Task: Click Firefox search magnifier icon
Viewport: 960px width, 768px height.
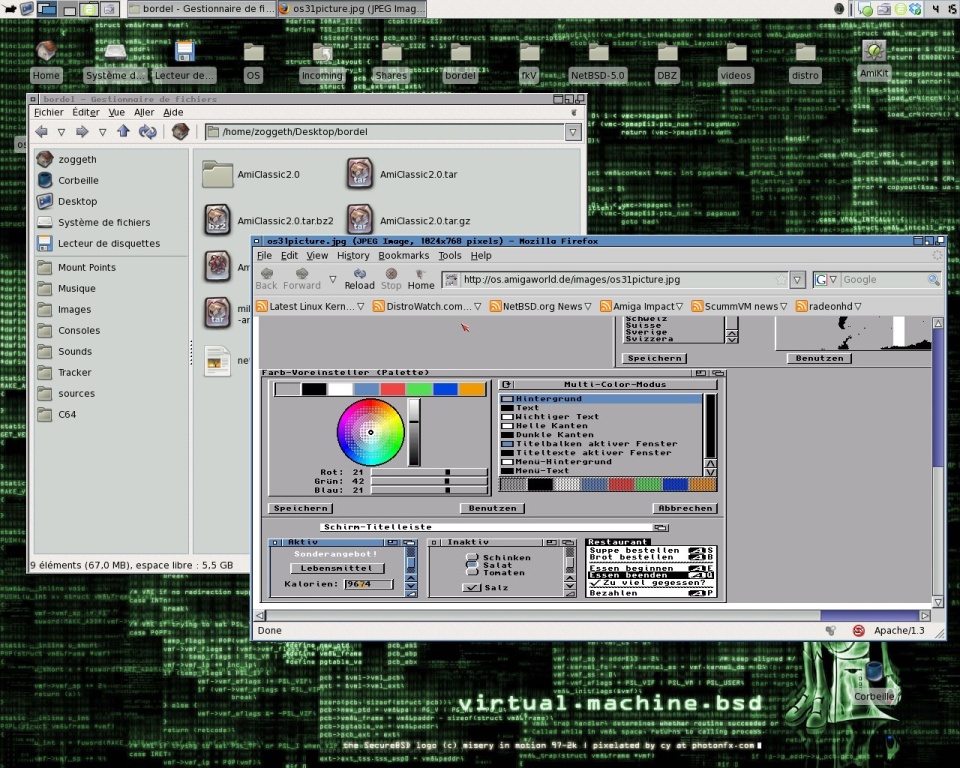Action: 934,280
